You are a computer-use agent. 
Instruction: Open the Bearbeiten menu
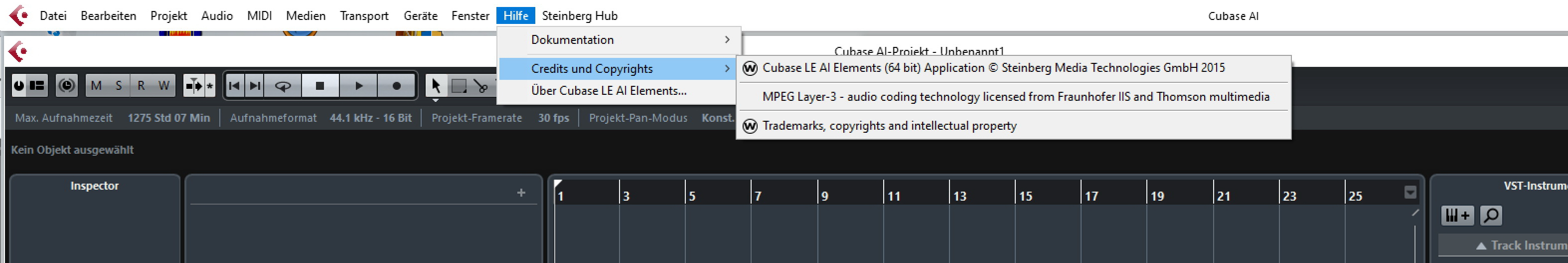click(x=108, y=16)
